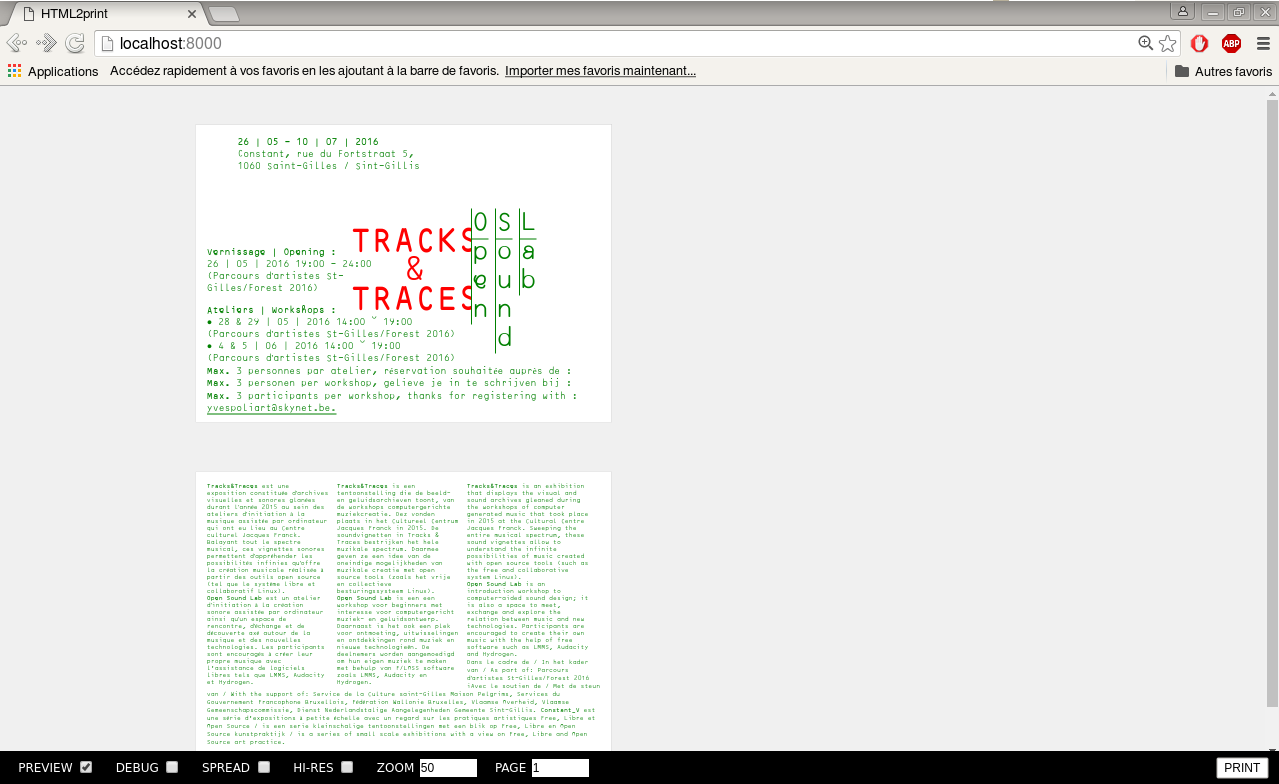Disable the PREVIEW checkbox
This screenshot has height=784, width=1279.
86,767
